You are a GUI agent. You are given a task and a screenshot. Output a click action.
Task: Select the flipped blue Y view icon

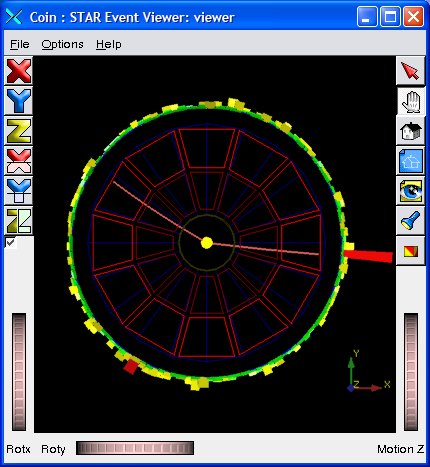click(x=19, y=191)
